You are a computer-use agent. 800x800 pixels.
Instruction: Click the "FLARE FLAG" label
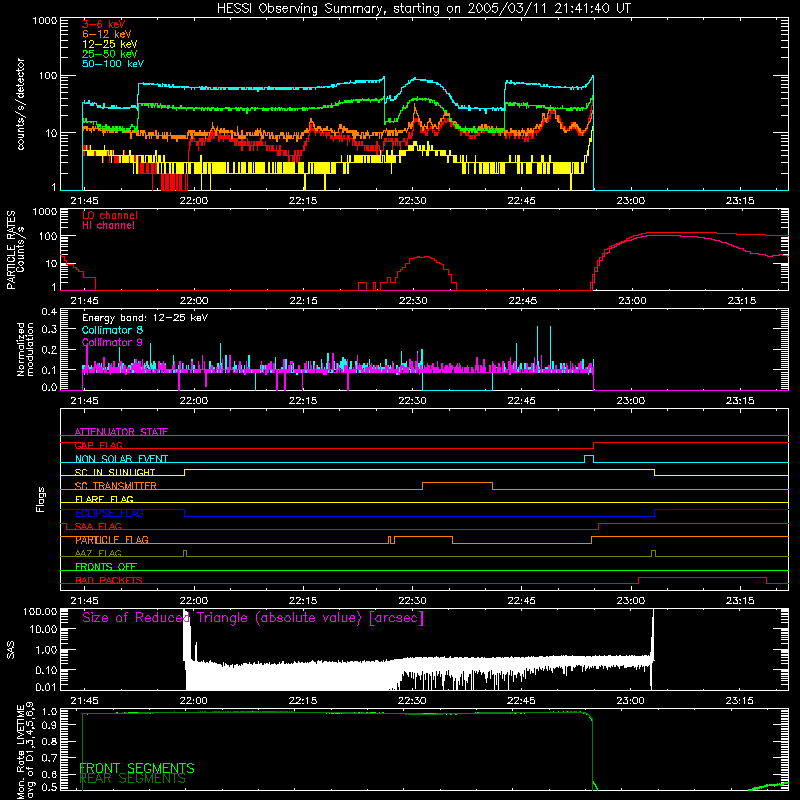(x=104, y=499)
